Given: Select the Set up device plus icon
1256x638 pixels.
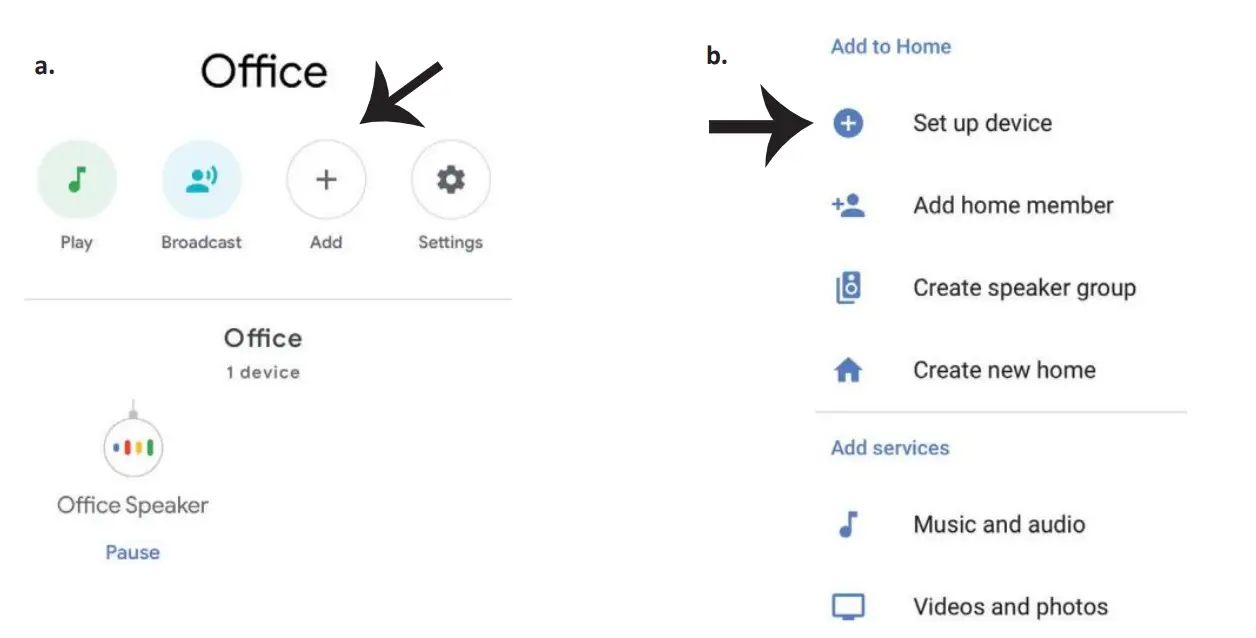Looking at the screenshot, I should 846,122.
